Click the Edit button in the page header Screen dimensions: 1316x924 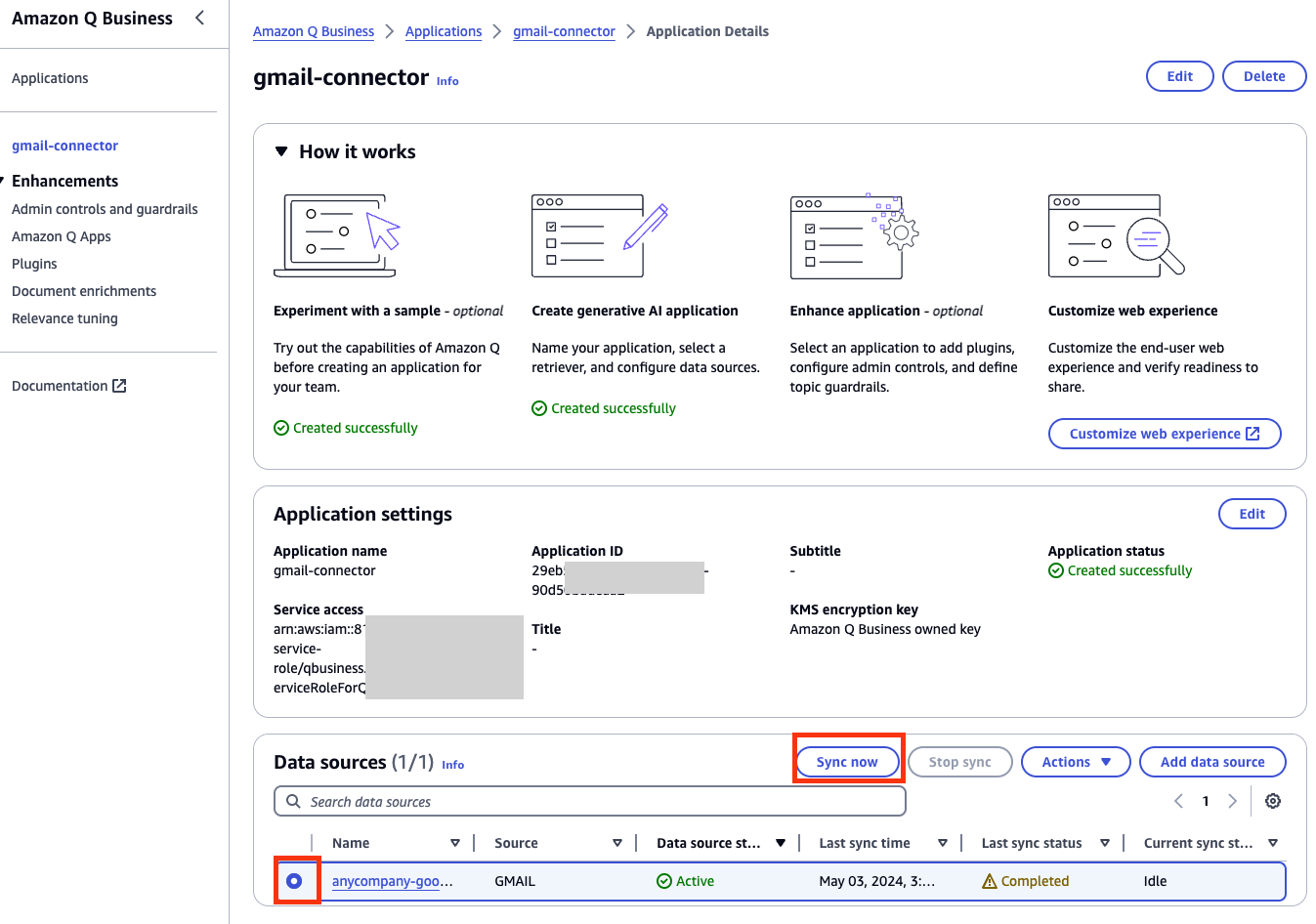1180,76
